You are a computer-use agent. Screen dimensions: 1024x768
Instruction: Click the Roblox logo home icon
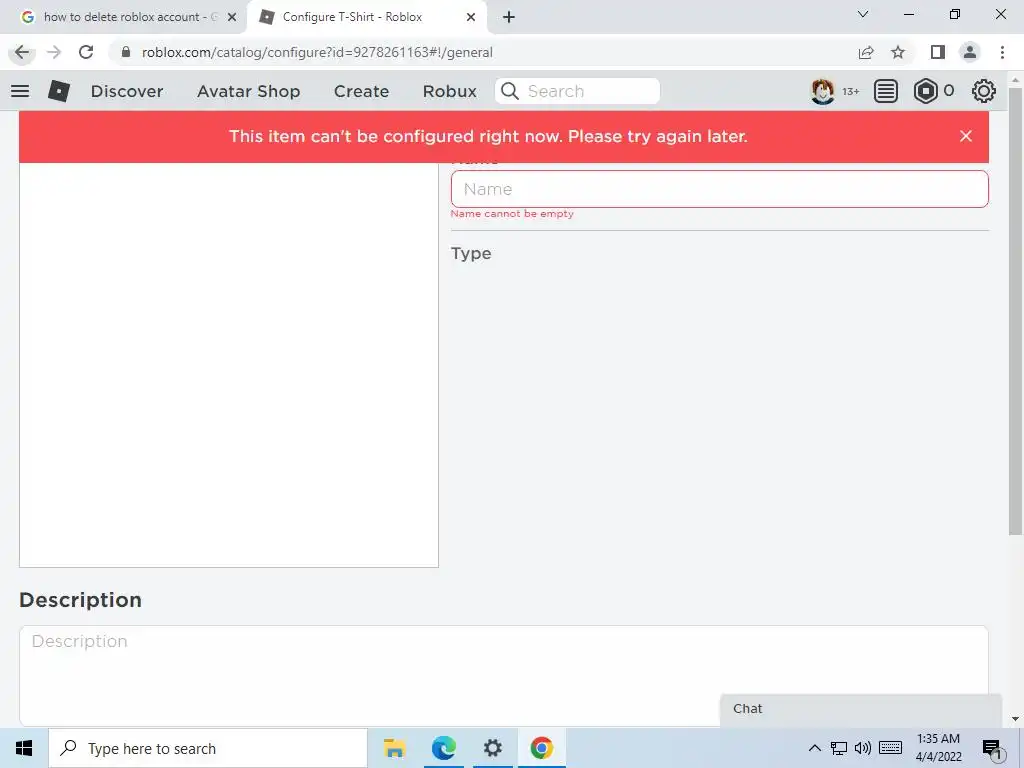[x=59, y=91]
